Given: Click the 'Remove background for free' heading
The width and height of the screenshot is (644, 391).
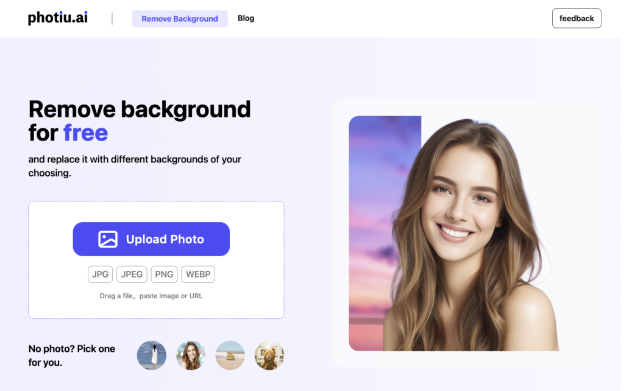Looking at the screenshot, I should pos(139,121).
